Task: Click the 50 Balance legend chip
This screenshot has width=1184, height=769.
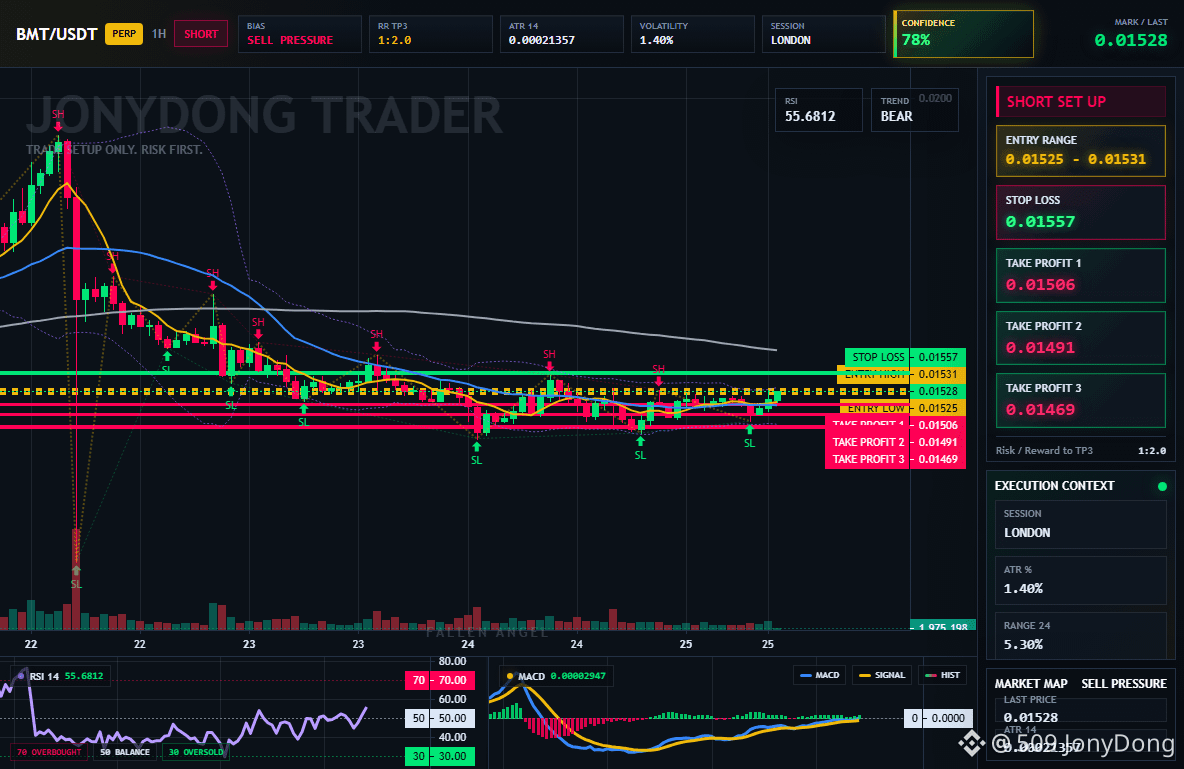Action: pos(125,752)
